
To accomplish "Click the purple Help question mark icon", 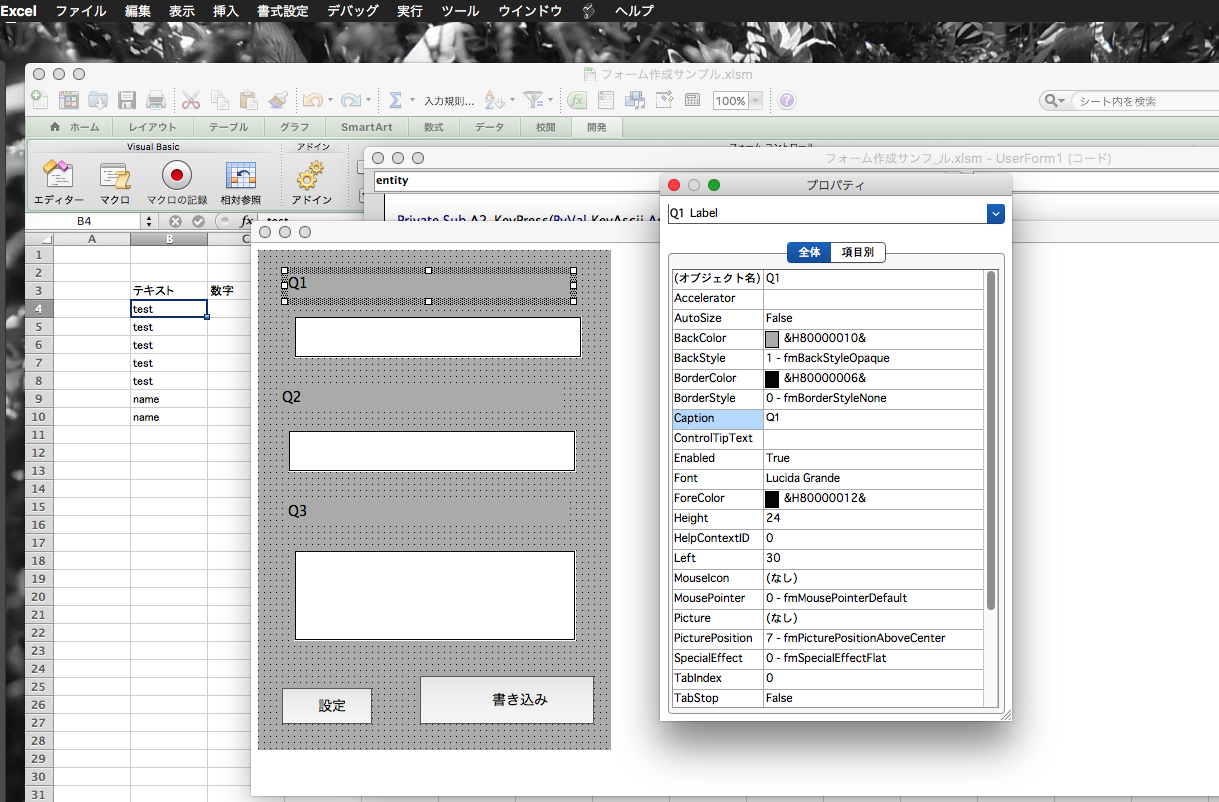I will [x=787, y=100].
